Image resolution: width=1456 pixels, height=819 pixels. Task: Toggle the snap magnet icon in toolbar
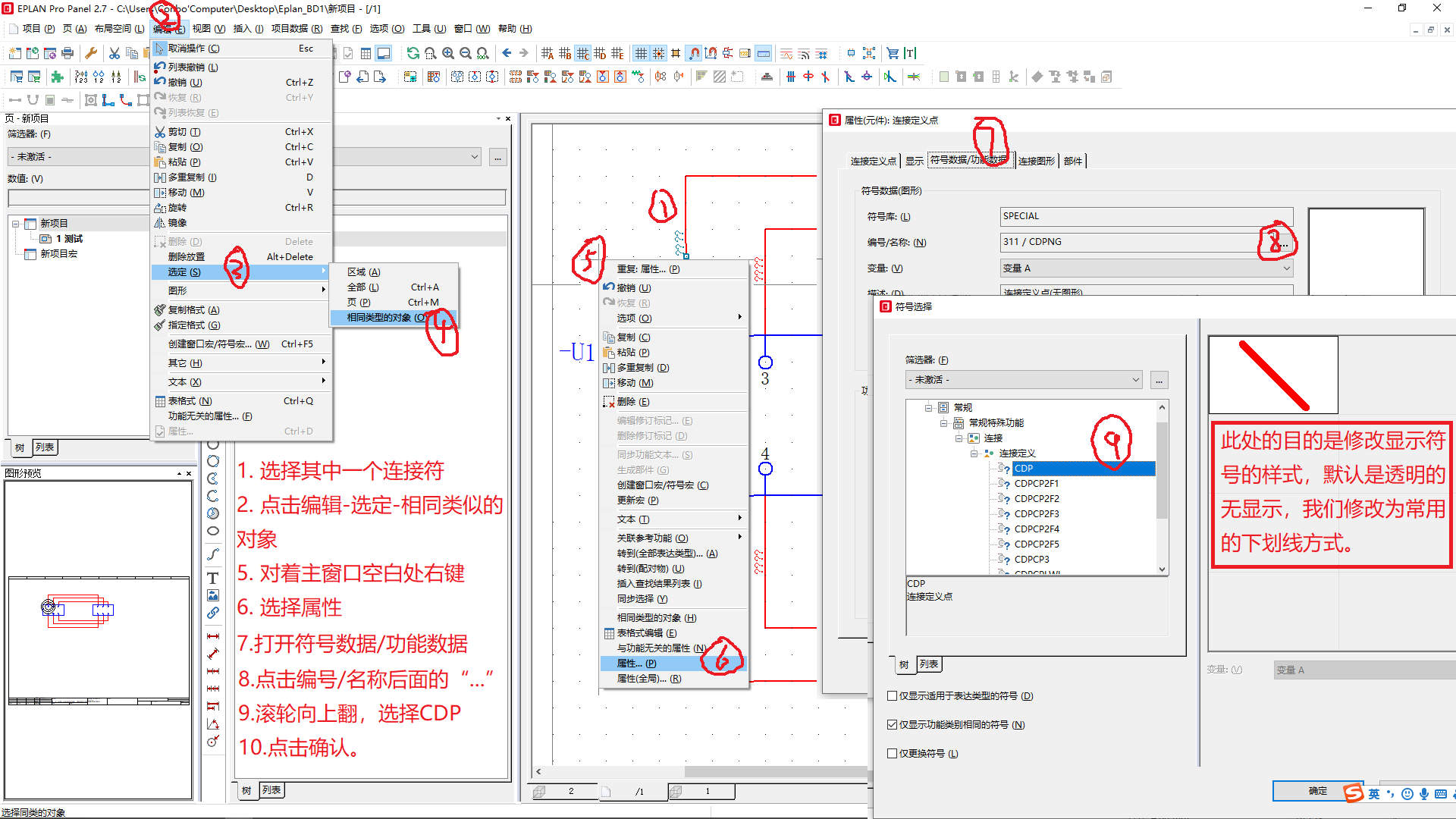coord(695,53)
